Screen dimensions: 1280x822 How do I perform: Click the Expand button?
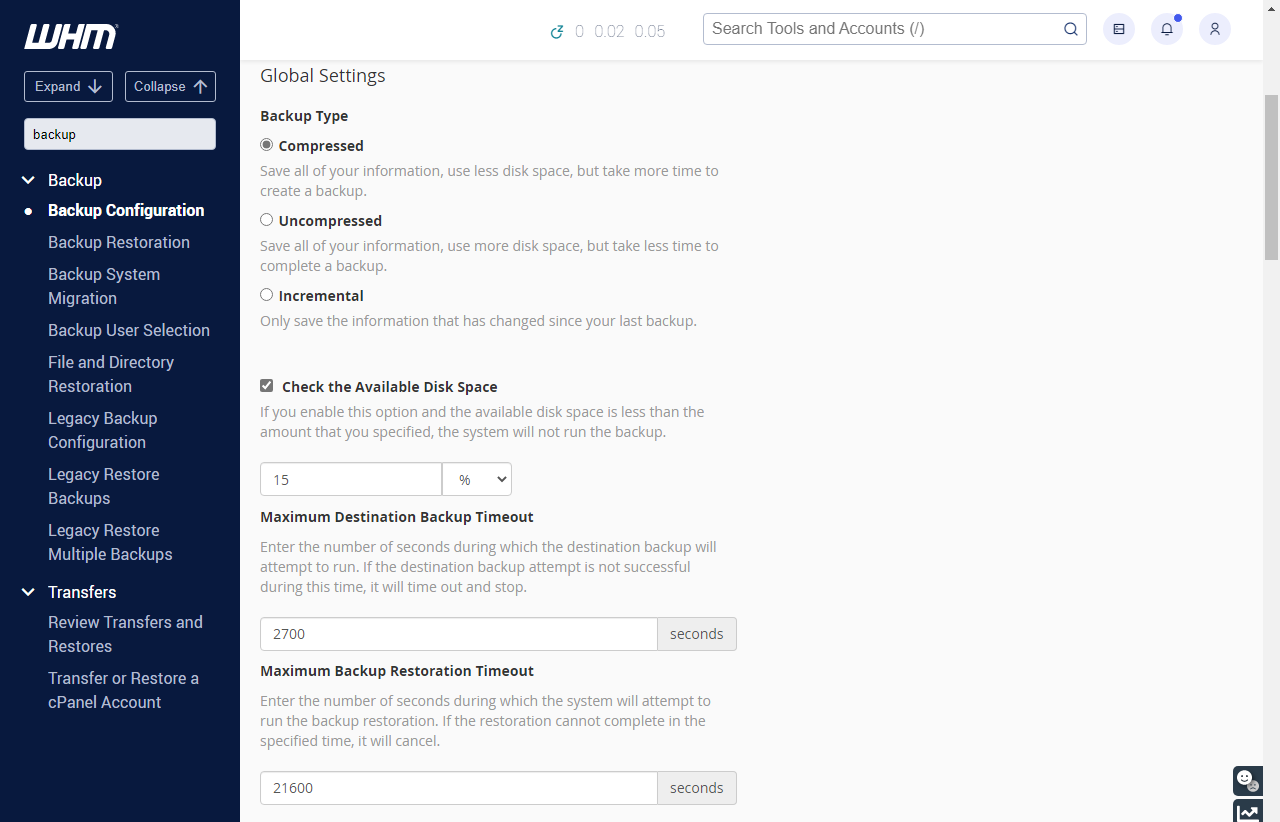coord(68,86)
